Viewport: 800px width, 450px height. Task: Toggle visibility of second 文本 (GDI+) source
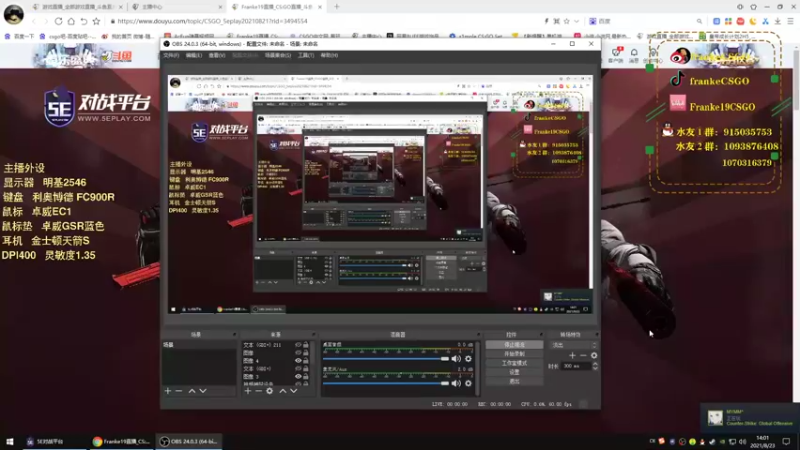(298, 368)
